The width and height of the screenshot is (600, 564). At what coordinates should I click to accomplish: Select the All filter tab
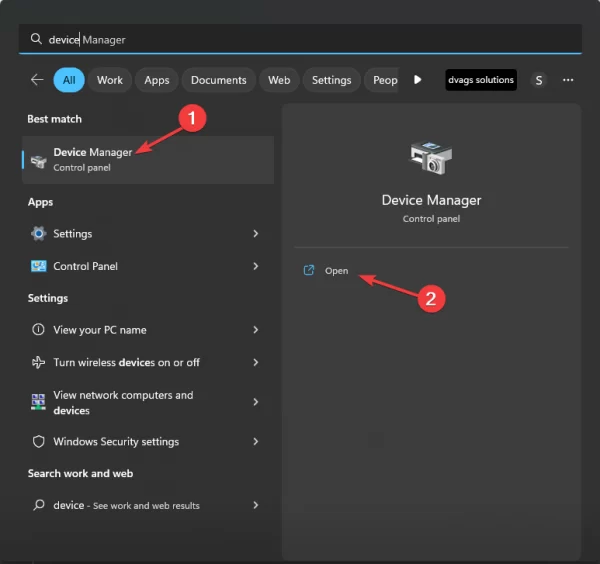69,80
